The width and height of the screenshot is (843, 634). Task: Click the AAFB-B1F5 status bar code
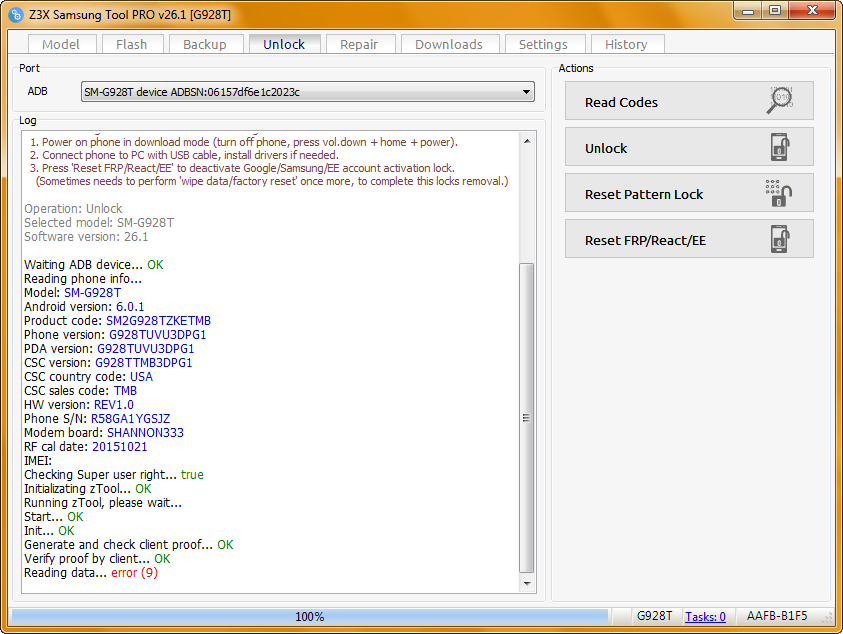[x=777, y=616]
